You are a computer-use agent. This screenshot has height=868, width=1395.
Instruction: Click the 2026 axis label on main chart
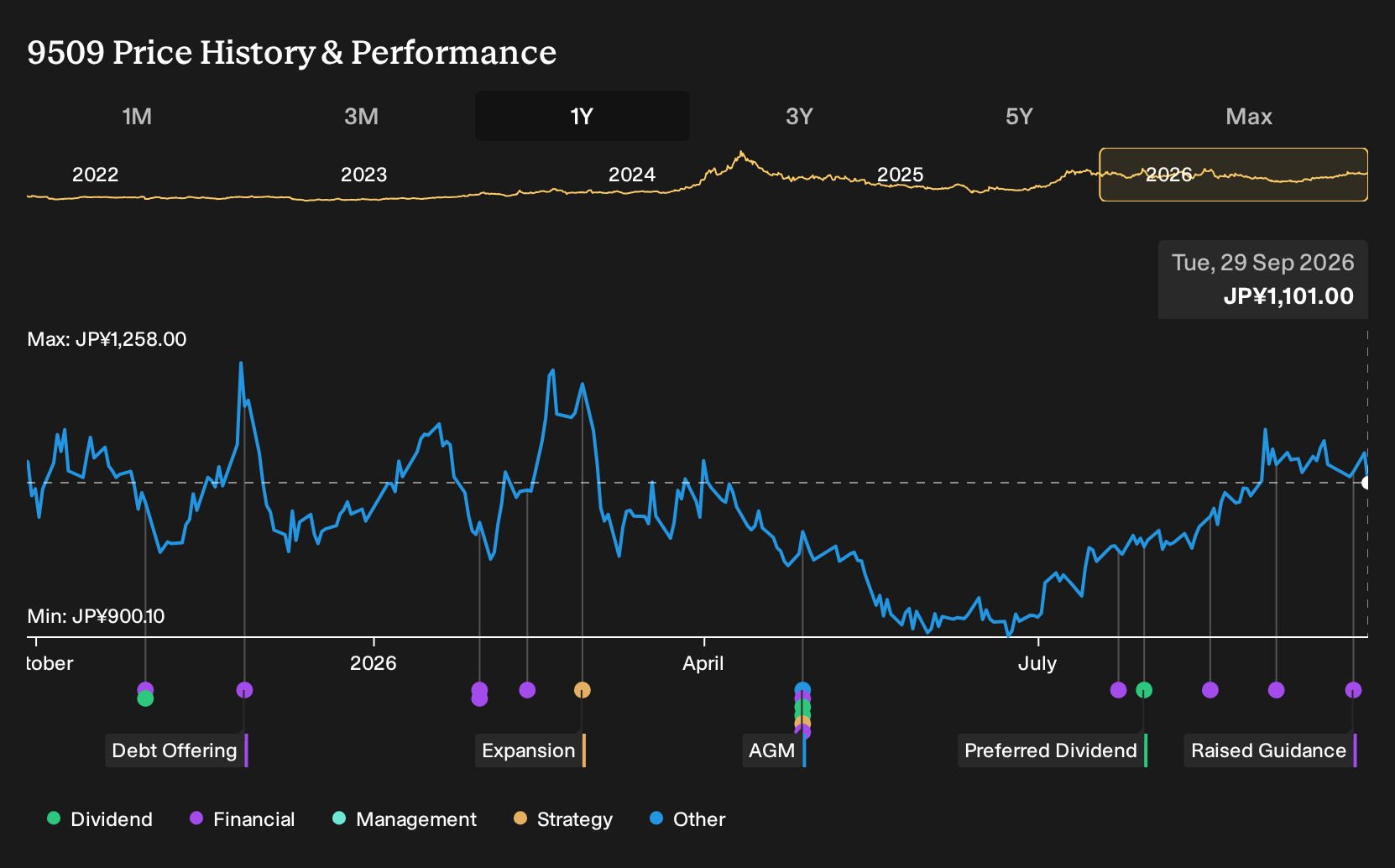[373, 663]
